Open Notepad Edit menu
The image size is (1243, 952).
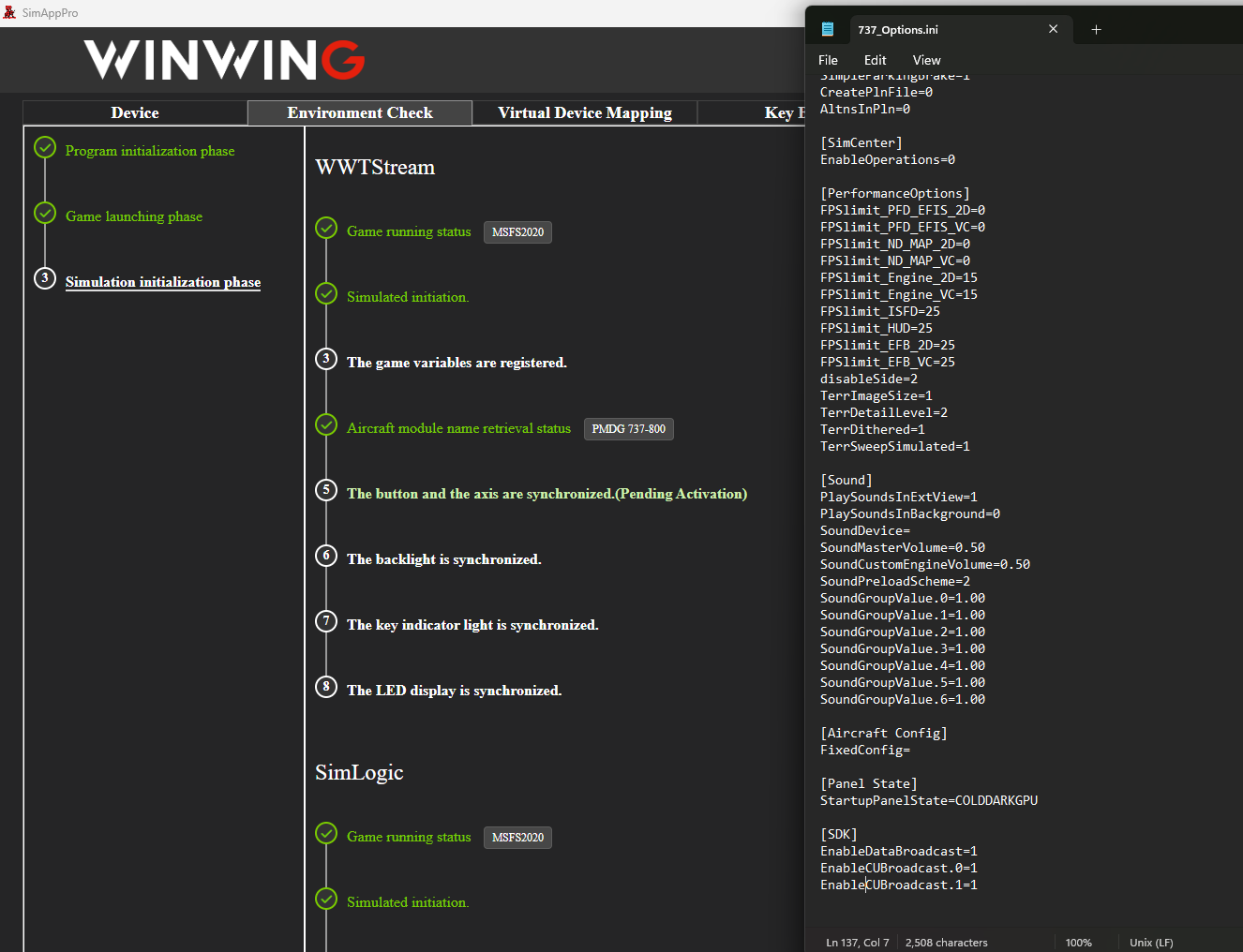click(x=875, y=60)
